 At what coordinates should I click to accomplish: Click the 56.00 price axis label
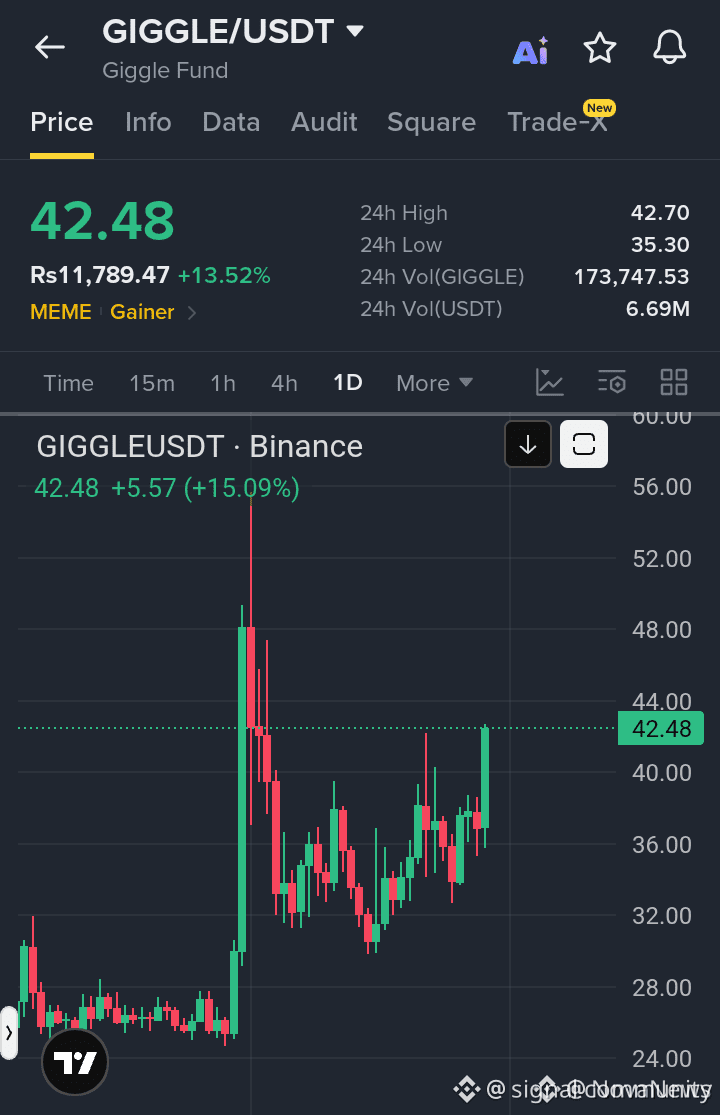[662, 487]
